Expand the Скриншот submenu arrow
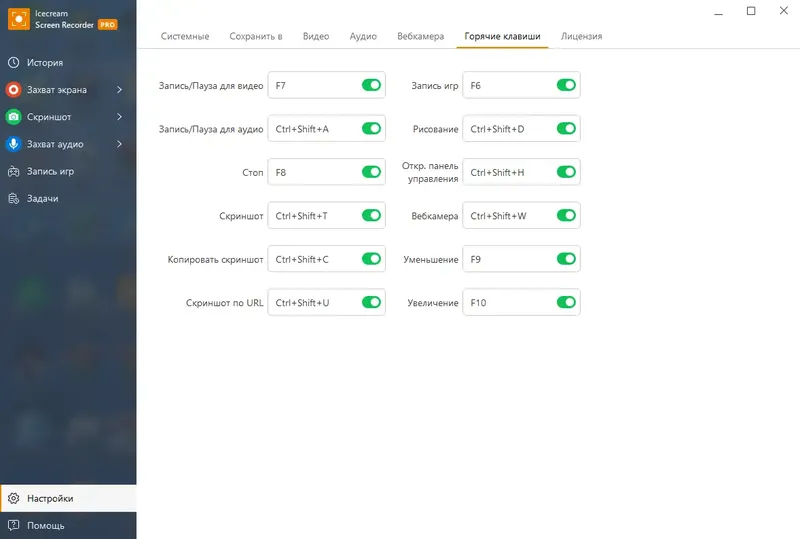This screenshot has width=800, height=539. (x=119, y=117)
